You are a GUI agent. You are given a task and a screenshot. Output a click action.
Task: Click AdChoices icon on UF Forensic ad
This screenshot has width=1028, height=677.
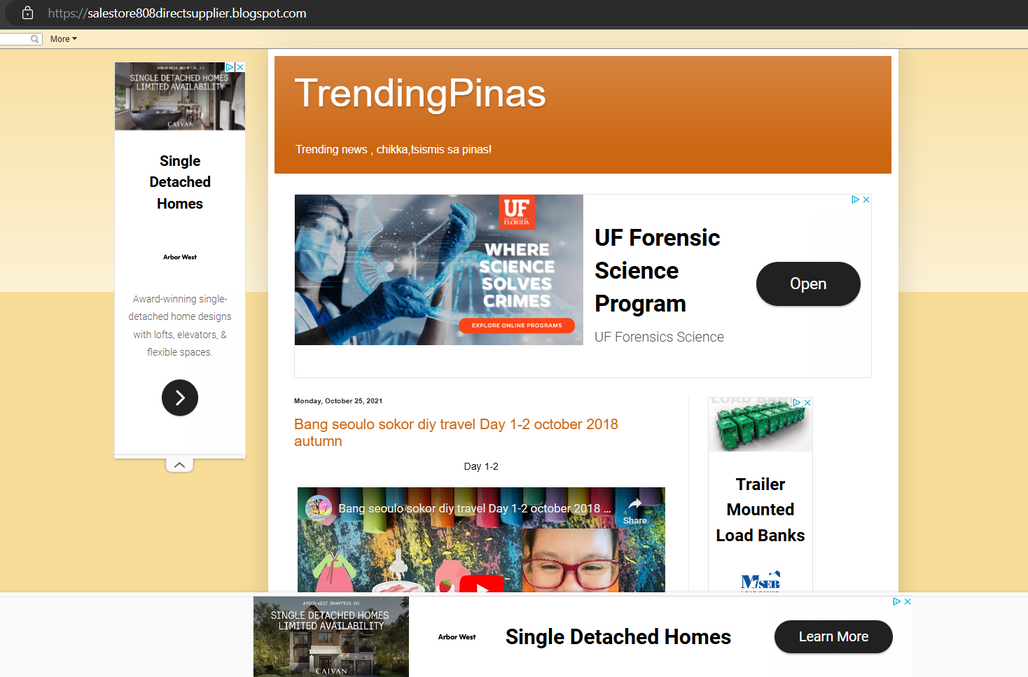pos(855,200)
